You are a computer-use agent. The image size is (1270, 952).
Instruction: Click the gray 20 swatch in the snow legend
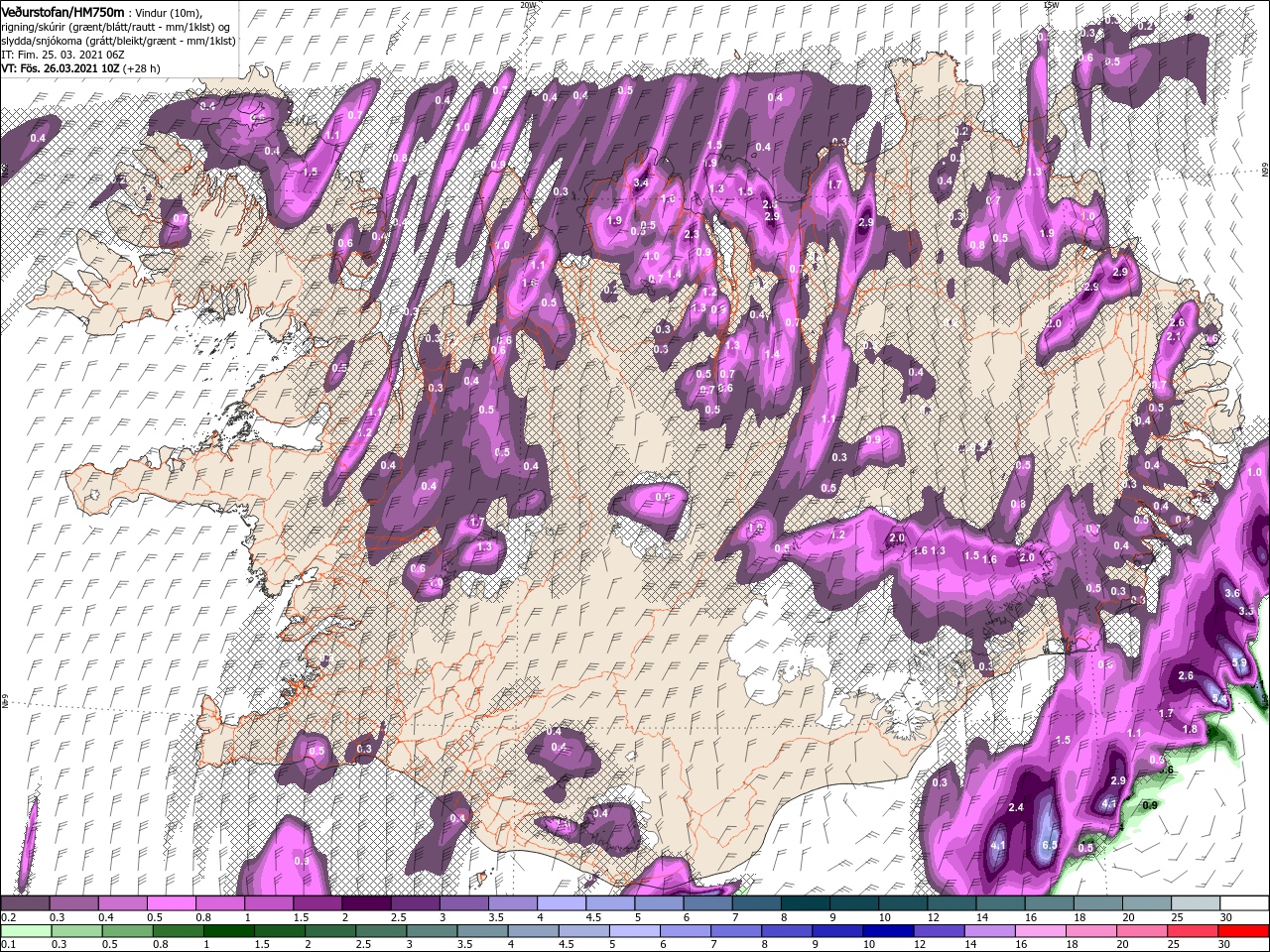(x=1146, y=903)
